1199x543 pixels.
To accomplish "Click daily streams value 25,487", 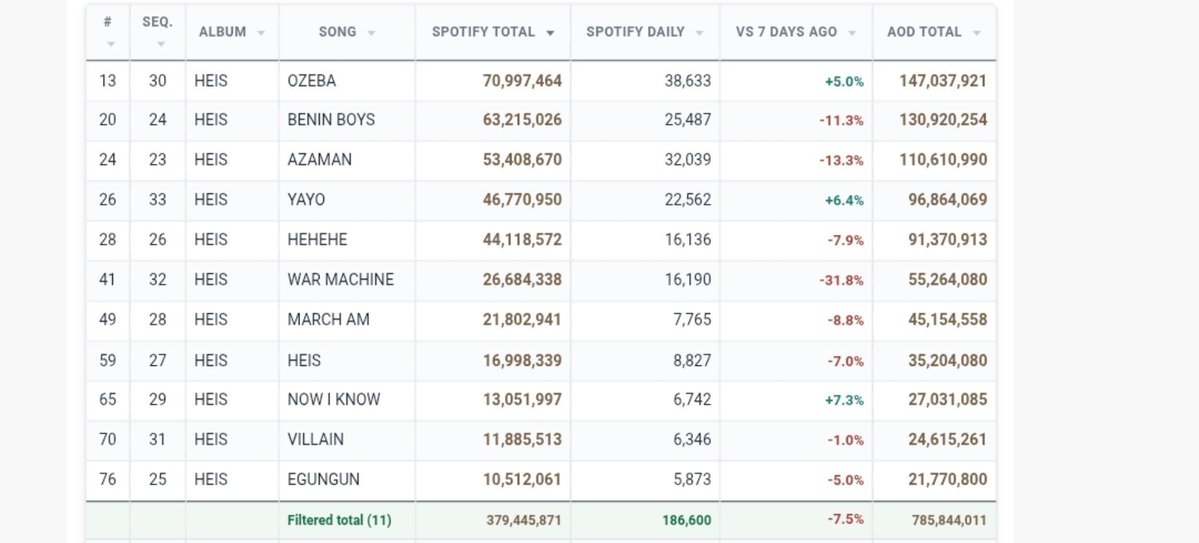I will click(687, 120).
